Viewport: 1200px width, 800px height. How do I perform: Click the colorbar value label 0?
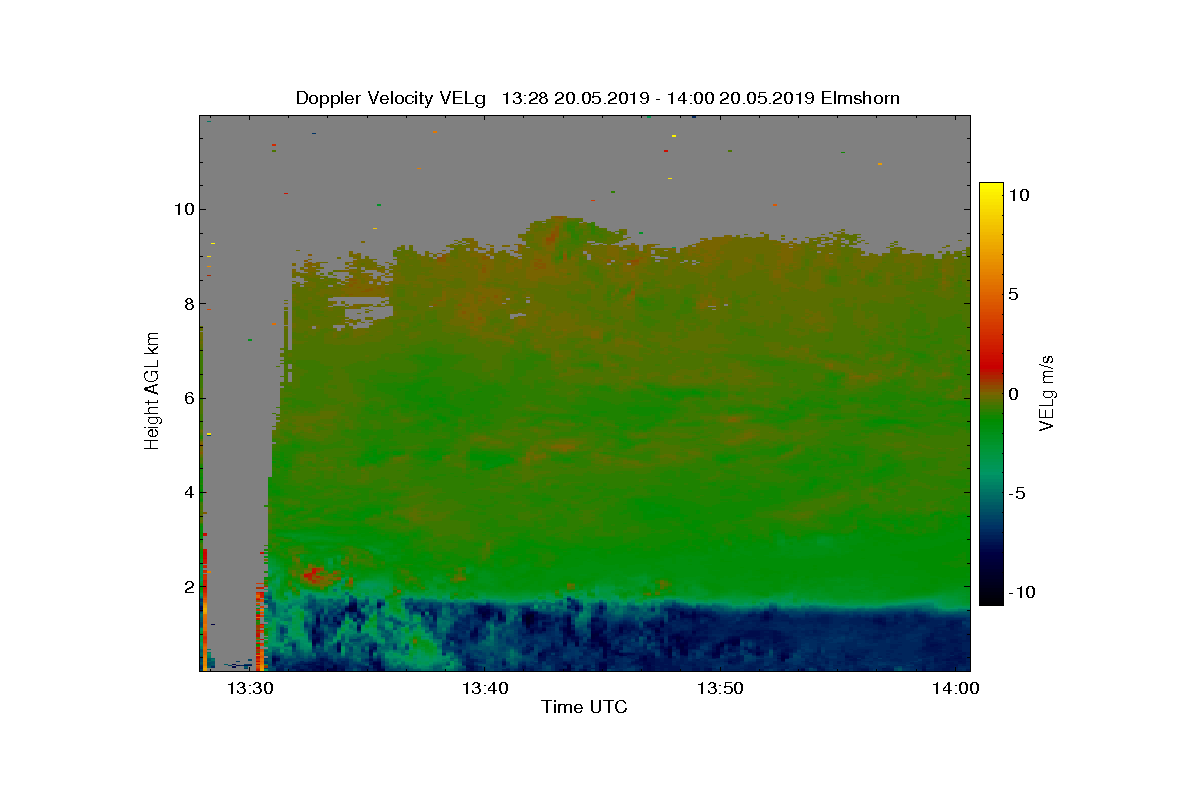pyautogui.click(x=1013, y=394)
